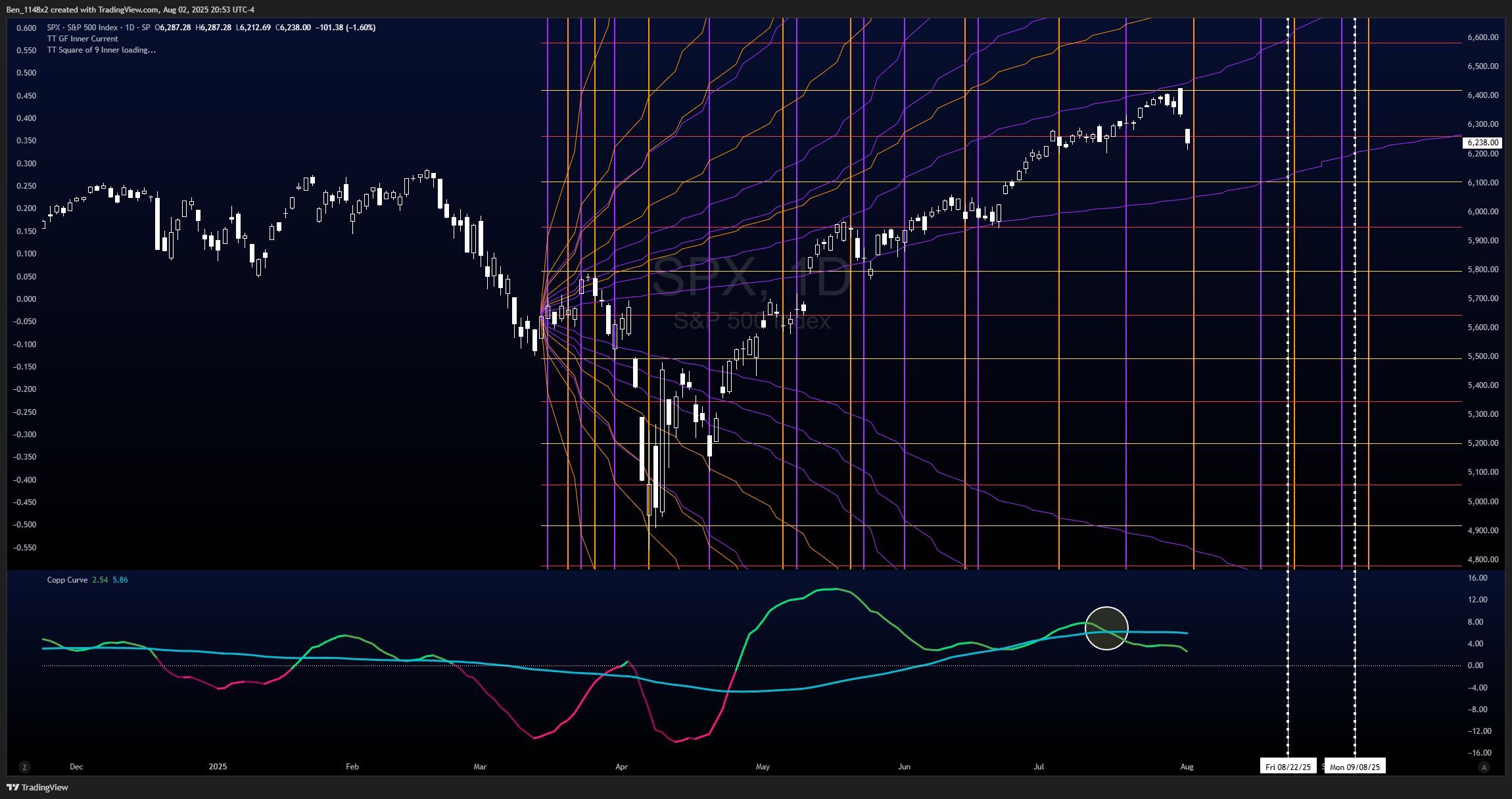Select the TT Square of 9 Inner indicator

coord(91,50)
